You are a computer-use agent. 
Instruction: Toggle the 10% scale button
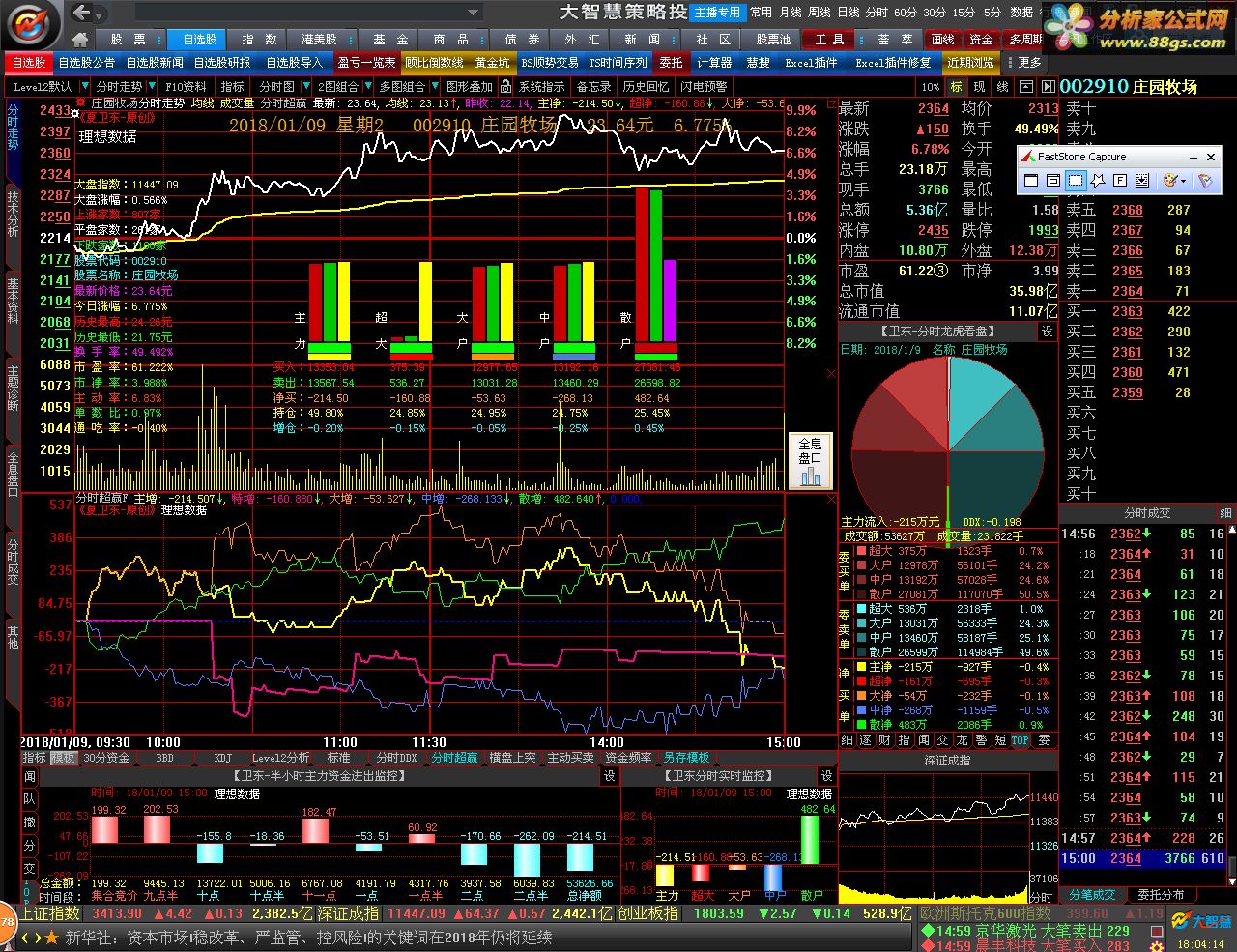tap(930, 87)
